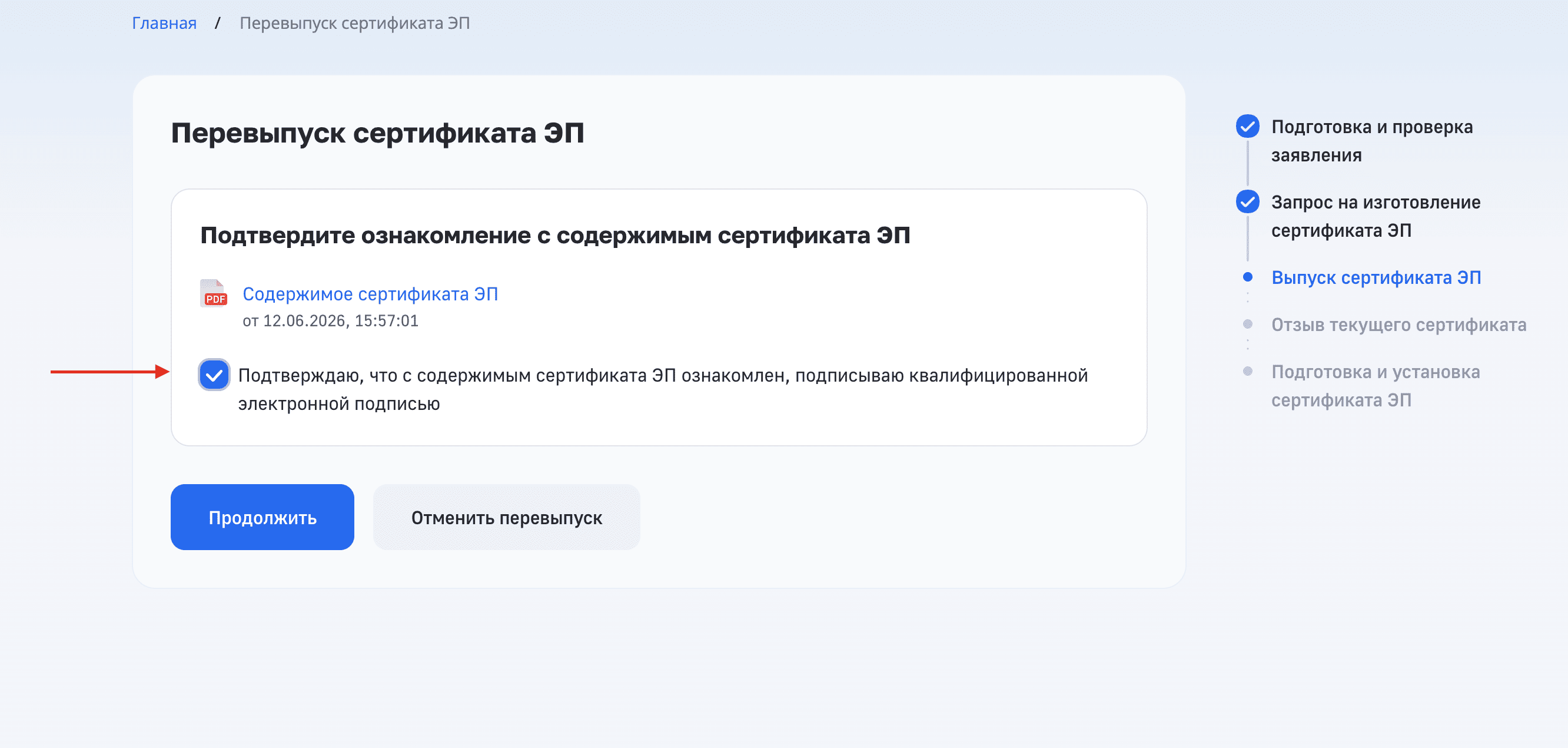Click the Продолжить button
Viewport: 1568px width, 748px height.
pyautogui.click(x=263, y=517)
